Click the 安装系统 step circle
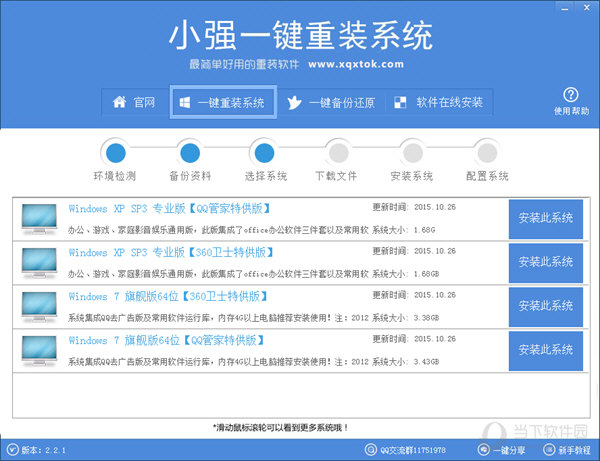 tap(413, 153)
